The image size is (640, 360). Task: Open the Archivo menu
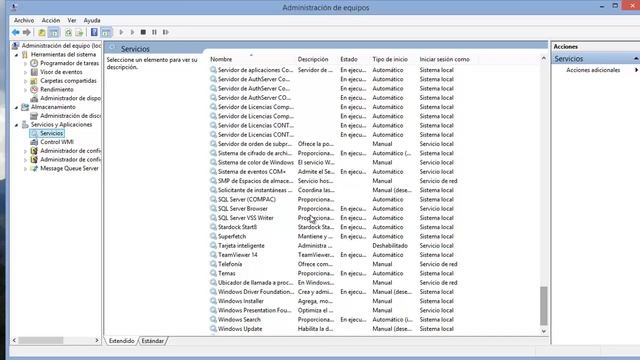pos(24,20)
